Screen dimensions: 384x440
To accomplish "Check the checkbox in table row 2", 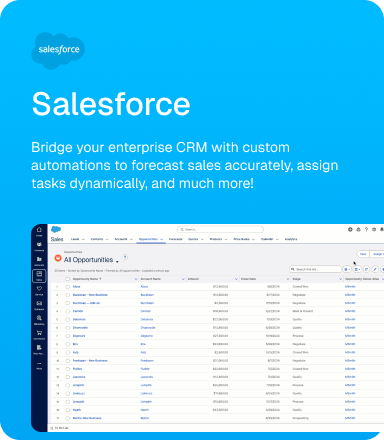I will tap(67, 295).
